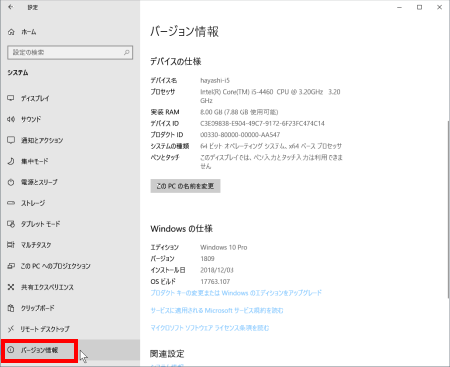This screenshot has width=450, height=367.
Task: Select リモート デスクトップ in the sidebar
Action: (70, 329)
